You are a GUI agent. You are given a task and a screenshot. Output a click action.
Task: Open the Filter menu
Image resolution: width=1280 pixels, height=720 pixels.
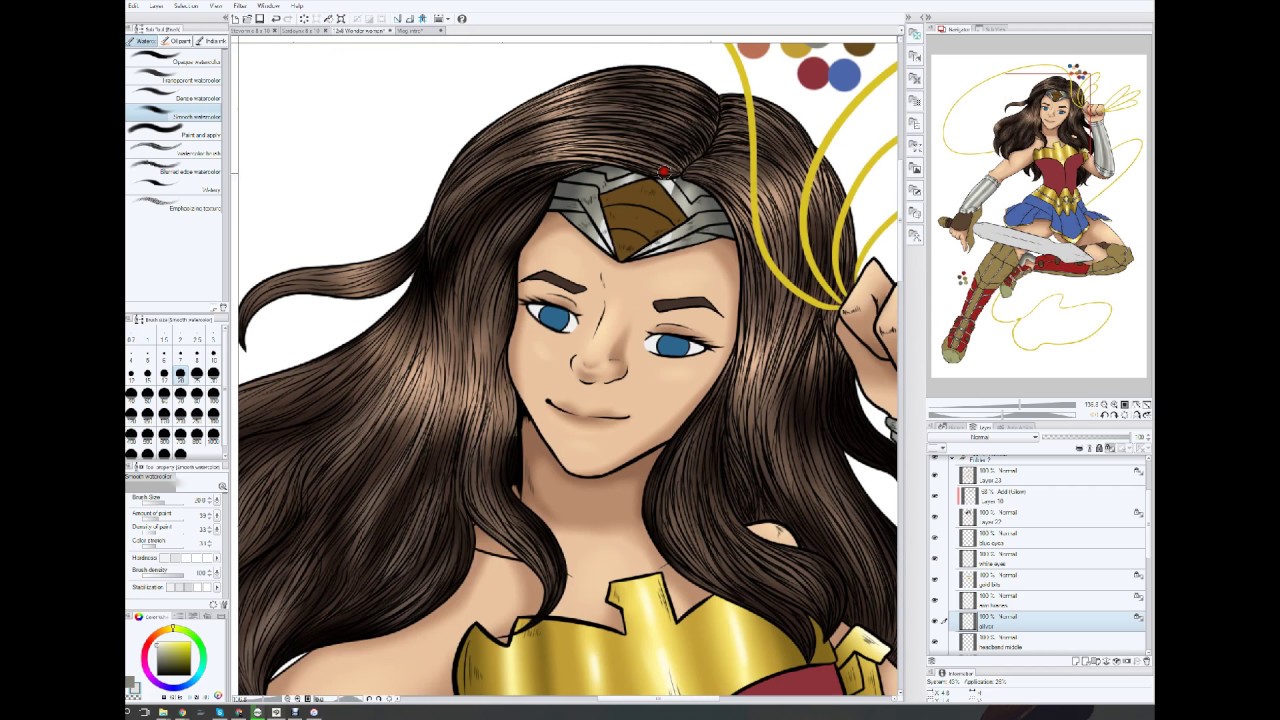(240, 6)
